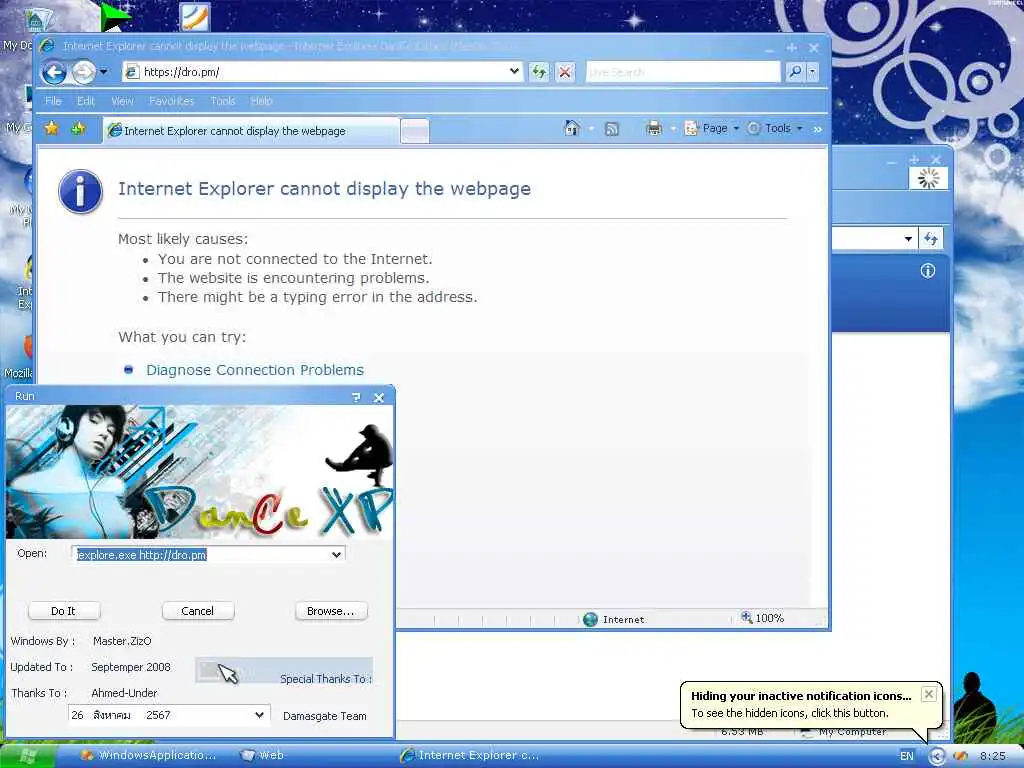Click the Start button

(x=28, y=756)
